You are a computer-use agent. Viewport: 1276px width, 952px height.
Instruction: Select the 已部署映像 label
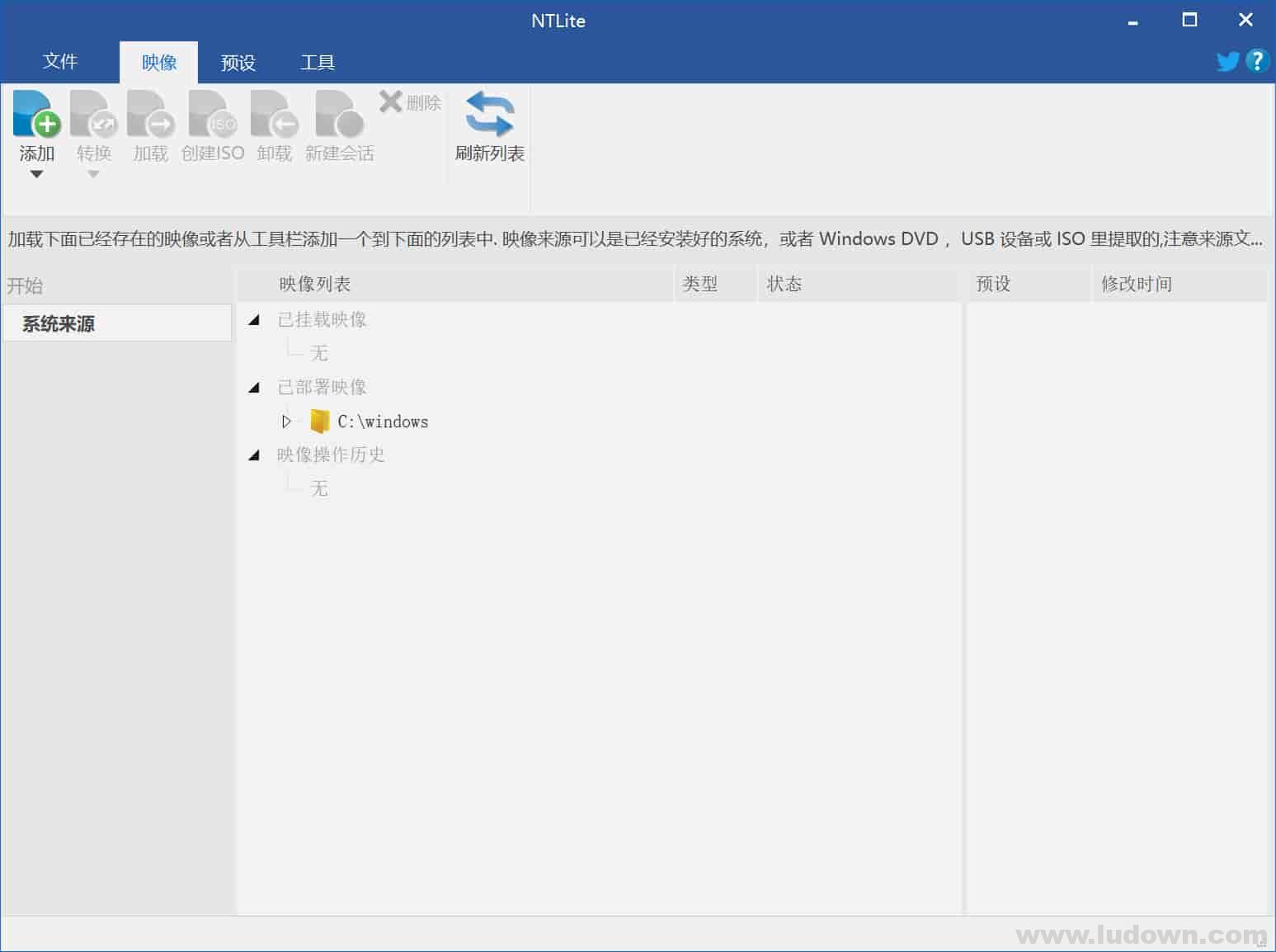click(x=322, y=387)
